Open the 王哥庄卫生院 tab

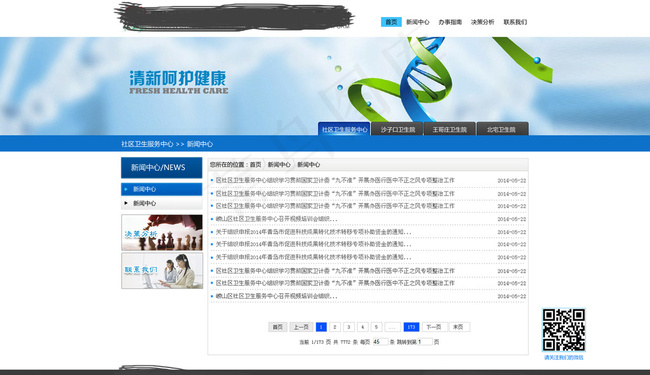tap(449, 129)
